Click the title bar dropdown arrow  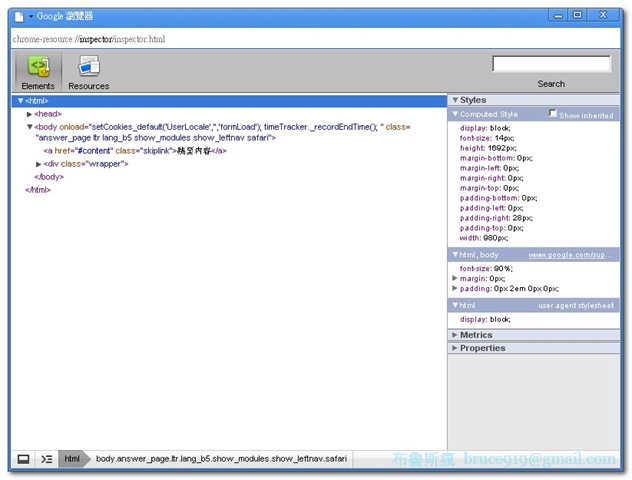pyautogui.click(x=31, y=17)
